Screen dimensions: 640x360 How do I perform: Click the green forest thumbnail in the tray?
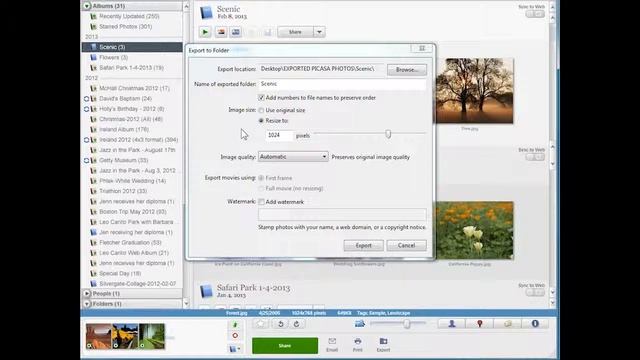coord(151,336)
